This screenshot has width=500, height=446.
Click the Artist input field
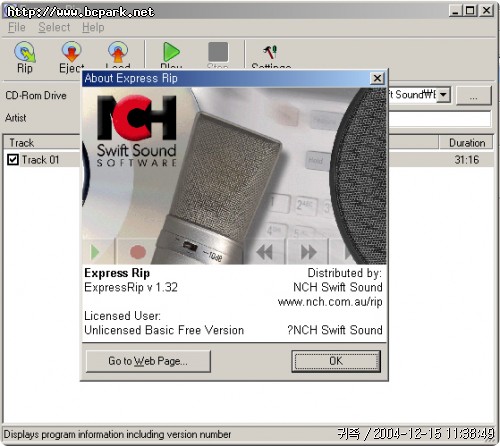(x=439, y=119)
